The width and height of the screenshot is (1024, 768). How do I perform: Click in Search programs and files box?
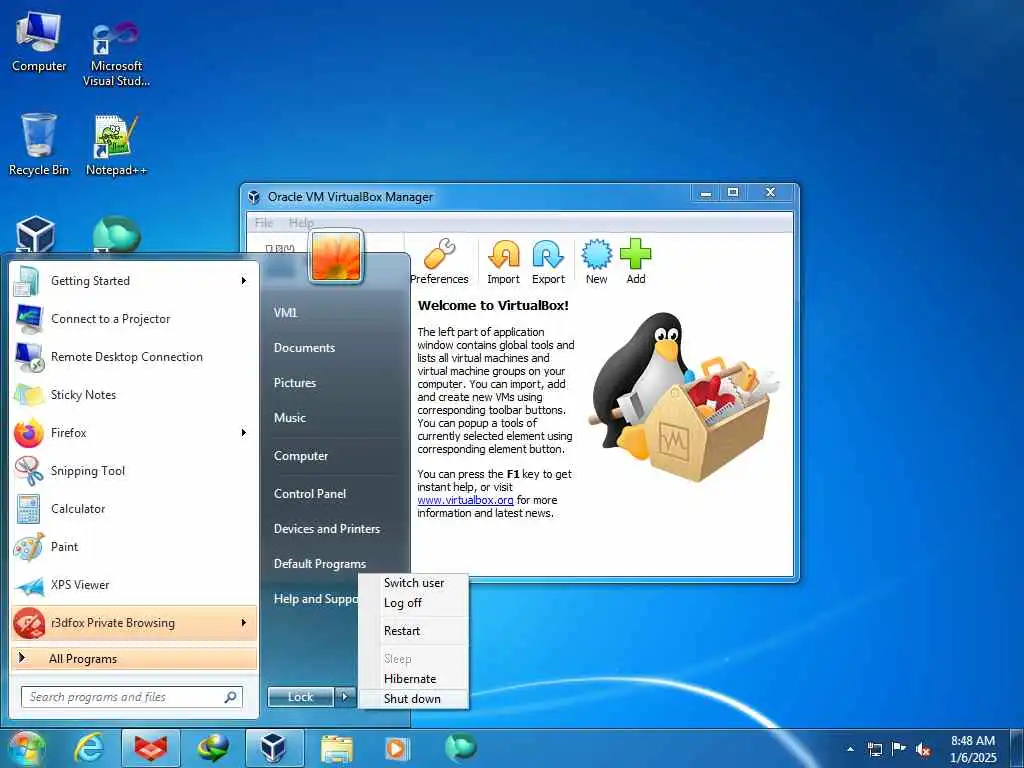131,697
